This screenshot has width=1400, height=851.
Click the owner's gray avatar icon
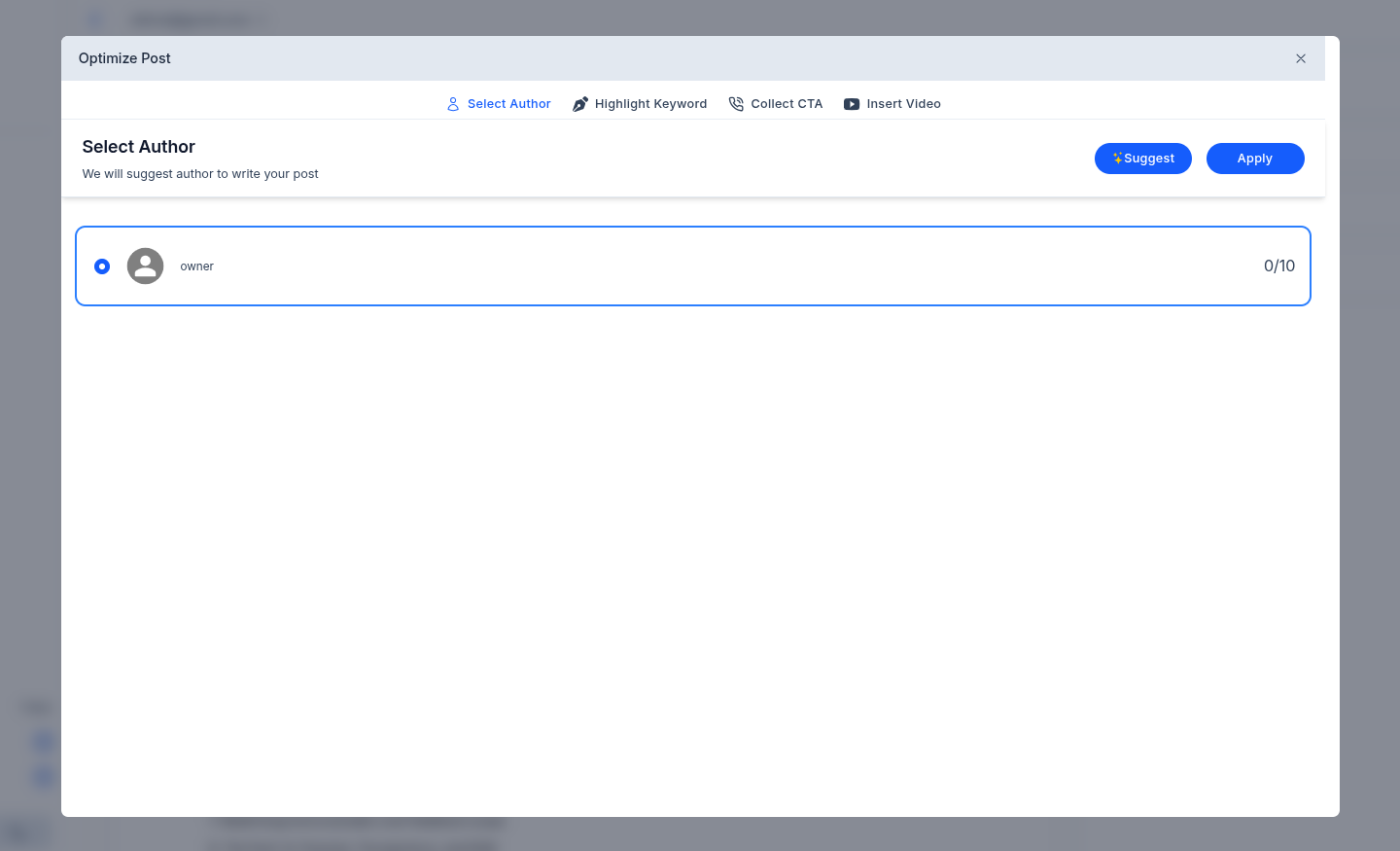[x=145, y=266]
